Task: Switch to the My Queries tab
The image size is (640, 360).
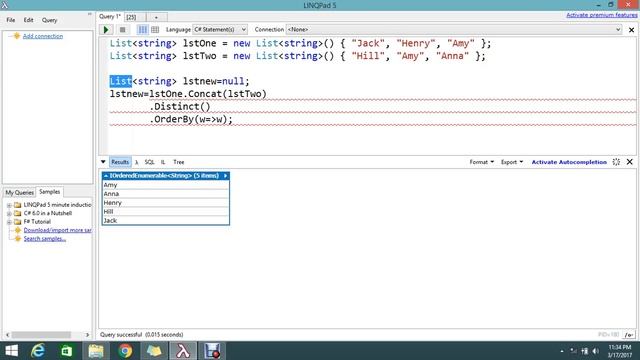Action: point(19,192)
